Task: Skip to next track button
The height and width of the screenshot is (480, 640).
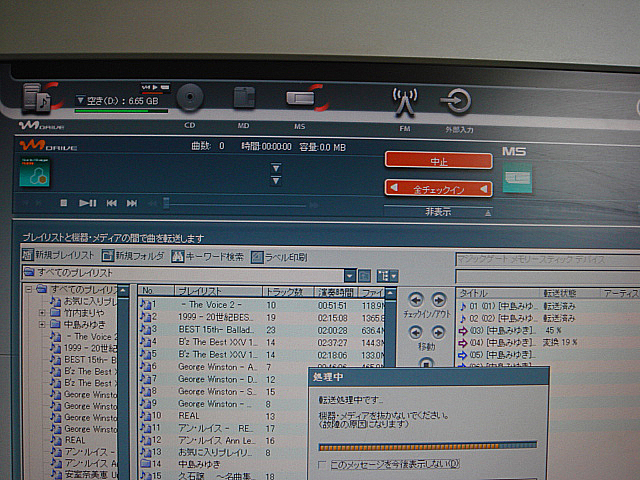Action: click(x=132, y=203)
